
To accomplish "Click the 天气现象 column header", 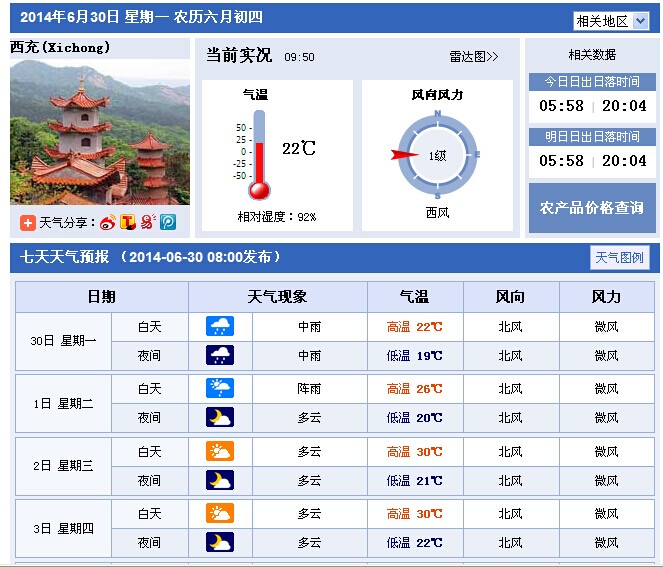I will coord(277,297).
